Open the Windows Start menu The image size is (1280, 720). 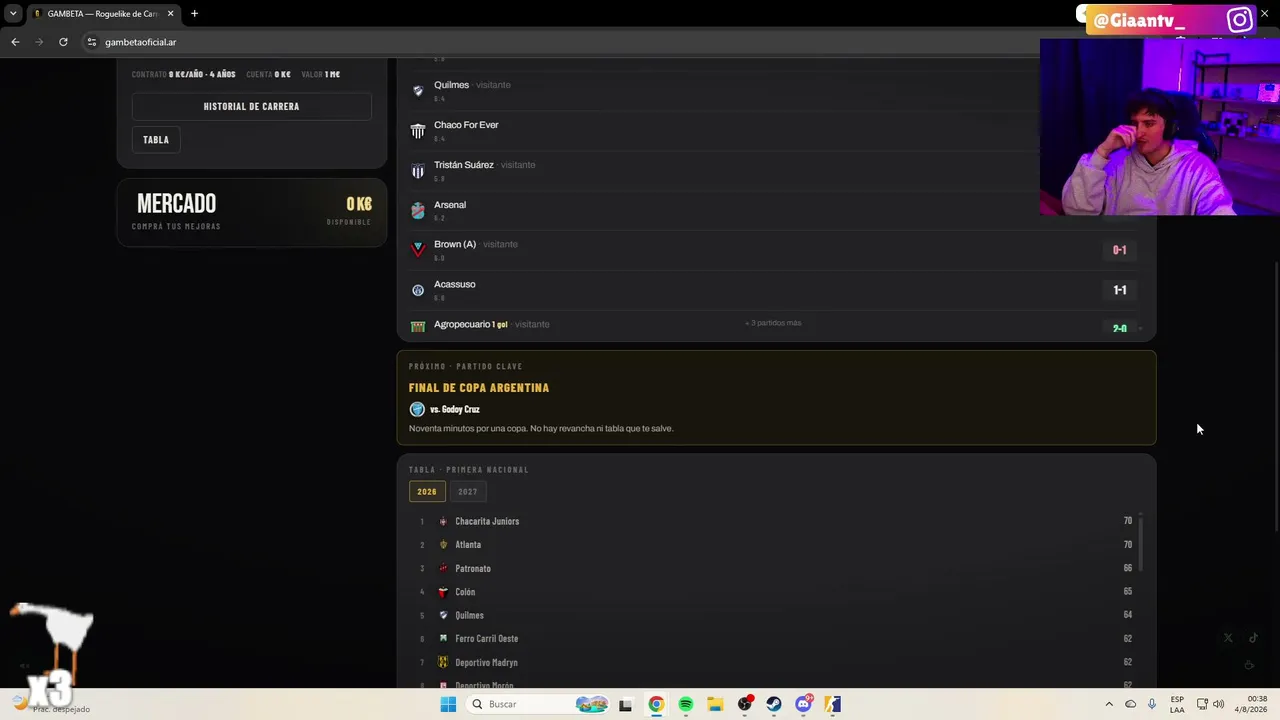point(448,704)
